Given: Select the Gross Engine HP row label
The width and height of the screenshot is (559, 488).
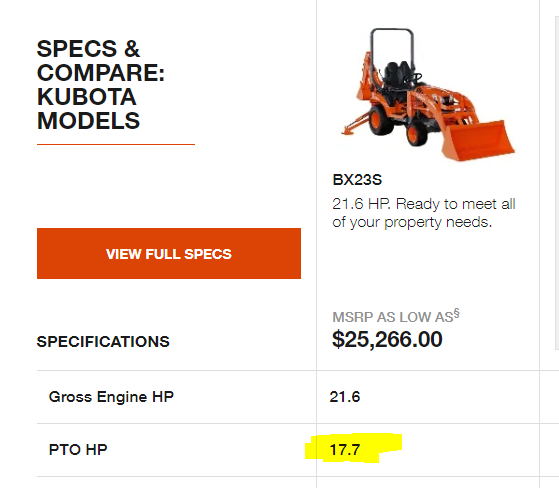Looking at the screenshot, I should [x=111, y=397].
